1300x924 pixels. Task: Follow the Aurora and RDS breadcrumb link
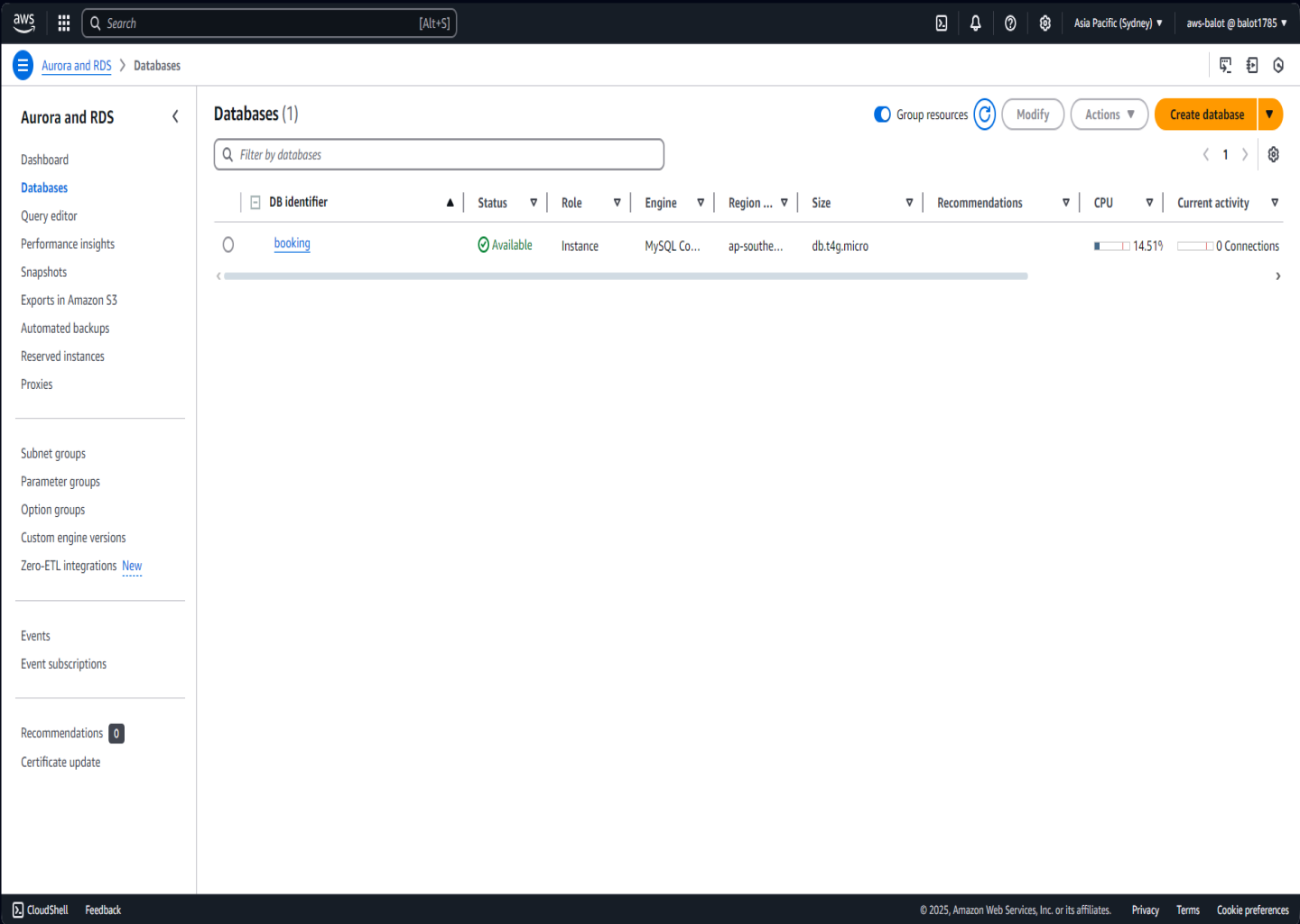(x=77, y=65)
